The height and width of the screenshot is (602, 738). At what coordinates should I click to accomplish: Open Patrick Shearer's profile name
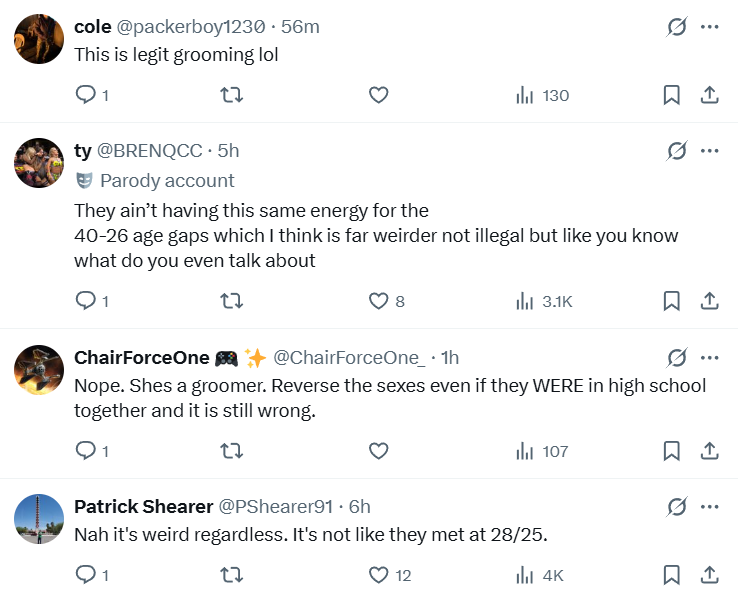pyautogui.click(x=143, y=506)
